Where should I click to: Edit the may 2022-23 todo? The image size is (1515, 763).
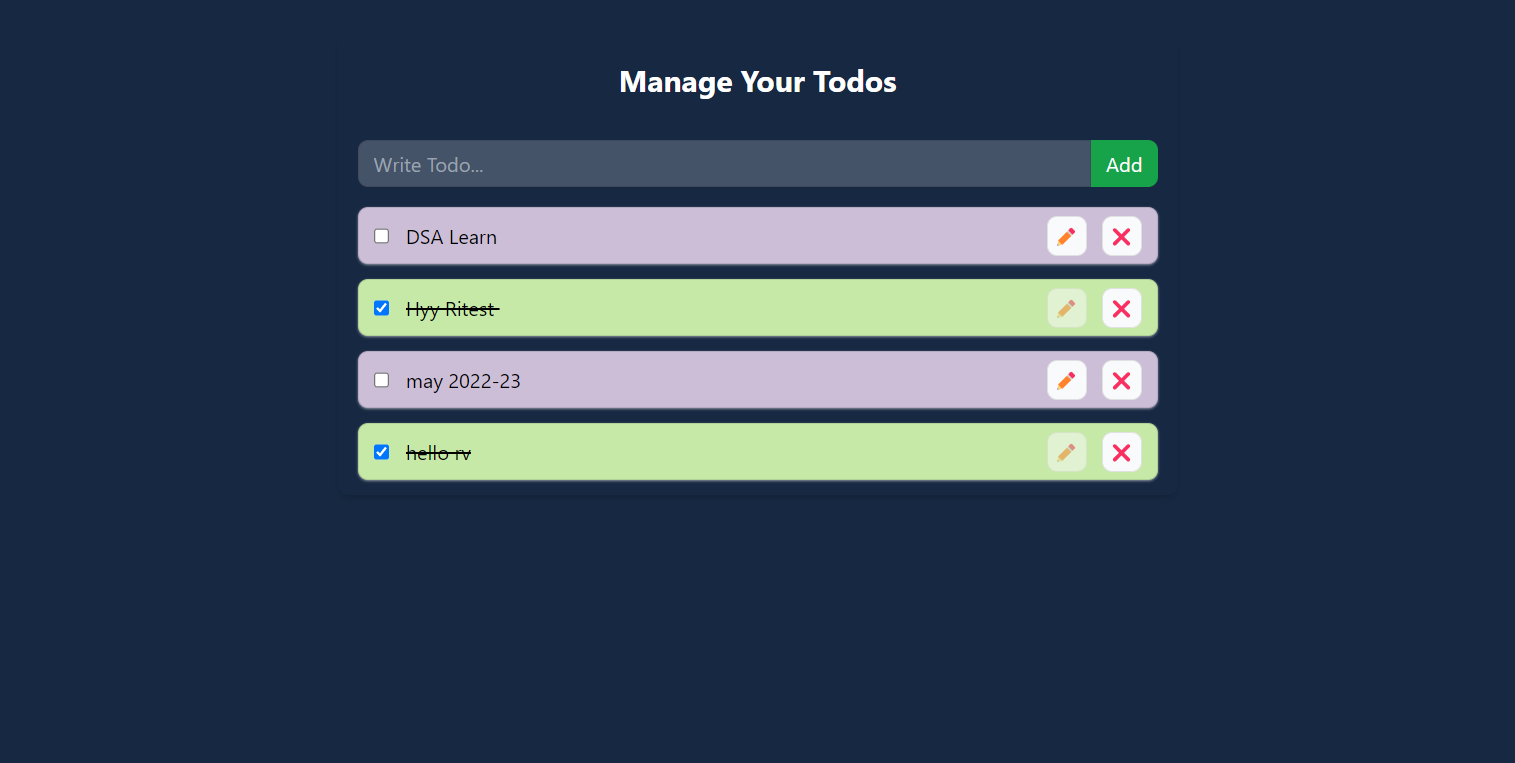(1066, 380)
